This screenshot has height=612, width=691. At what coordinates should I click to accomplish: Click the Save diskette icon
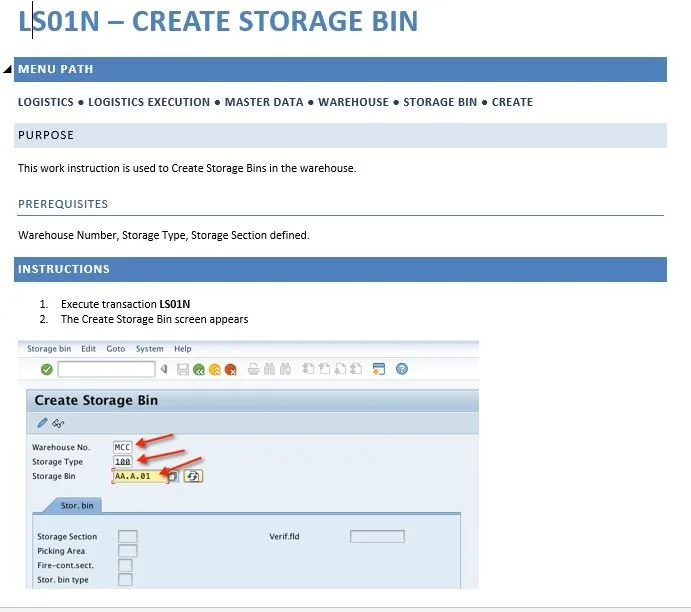[182, 369]
